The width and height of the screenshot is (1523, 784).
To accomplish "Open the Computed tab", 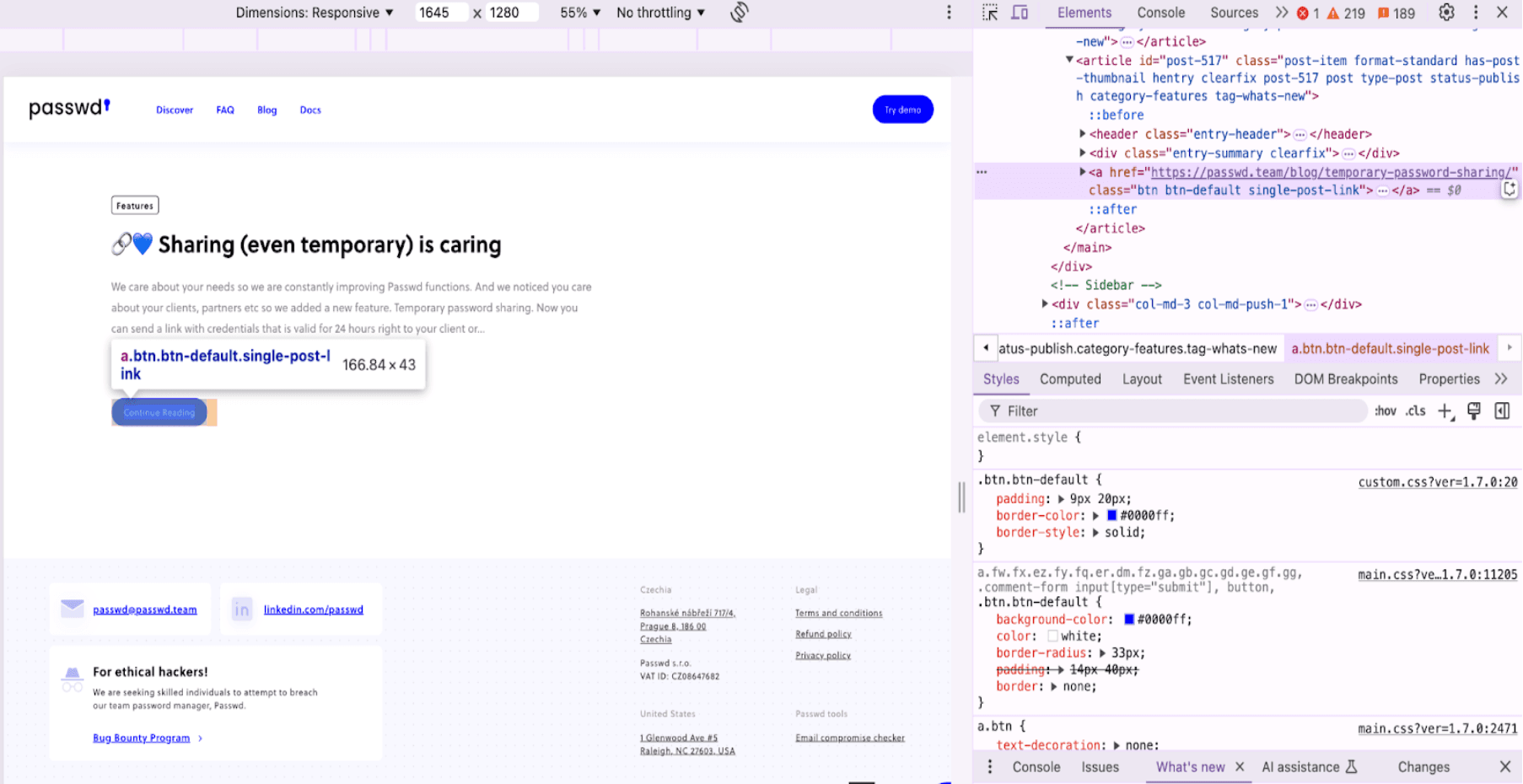I will pyautogui.click(x=1070, y=379).
